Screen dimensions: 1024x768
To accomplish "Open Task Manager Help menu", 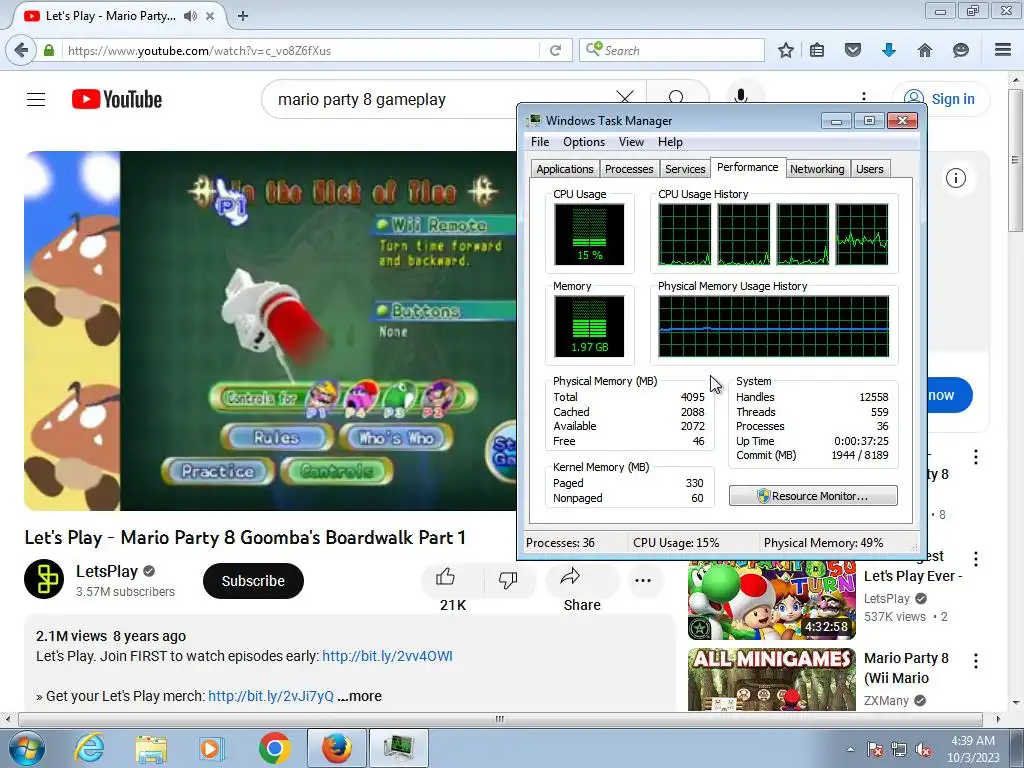I will [670, 142].
